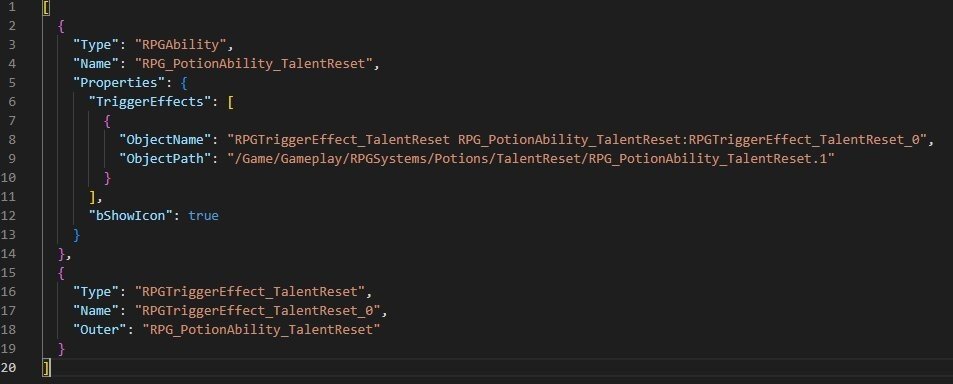This screenshot has width=953, height=384.
Task: Select the "Type" key on line 3
Action: tap(94, 44)
